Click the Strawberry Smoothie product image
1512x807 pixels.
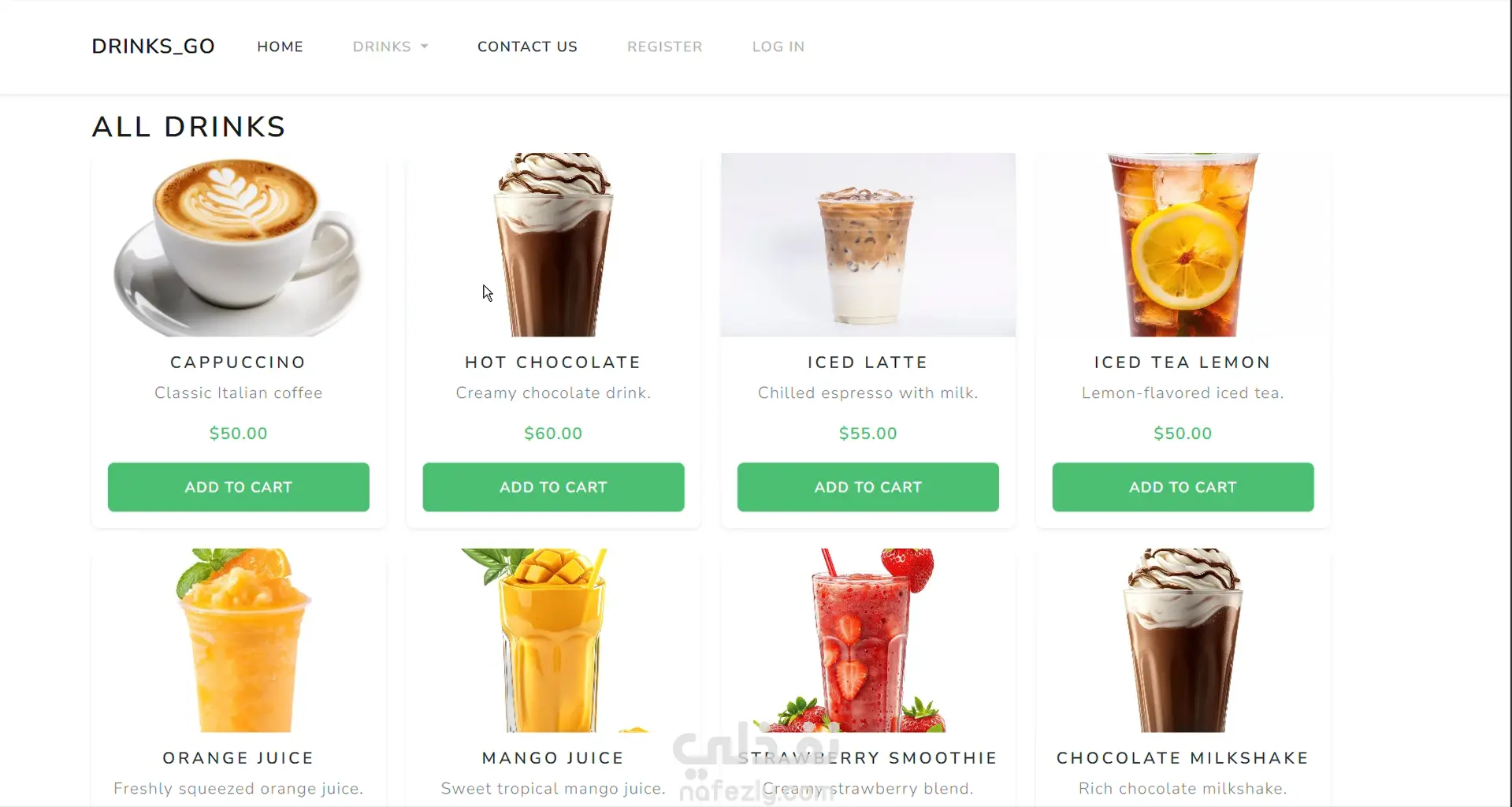point(868,641)
